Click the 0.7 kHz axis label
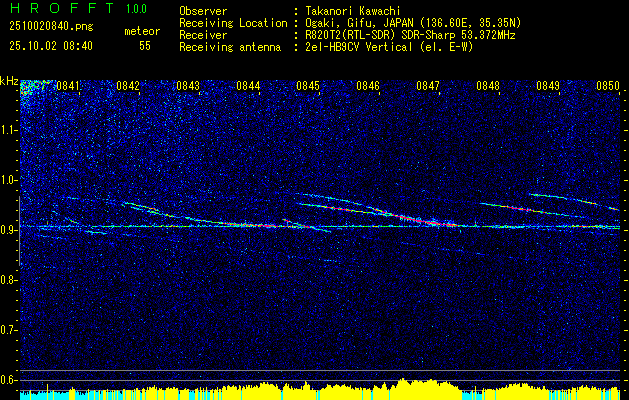Image resolution: width=629 pixels, height=400 pixels. point(8,330)
